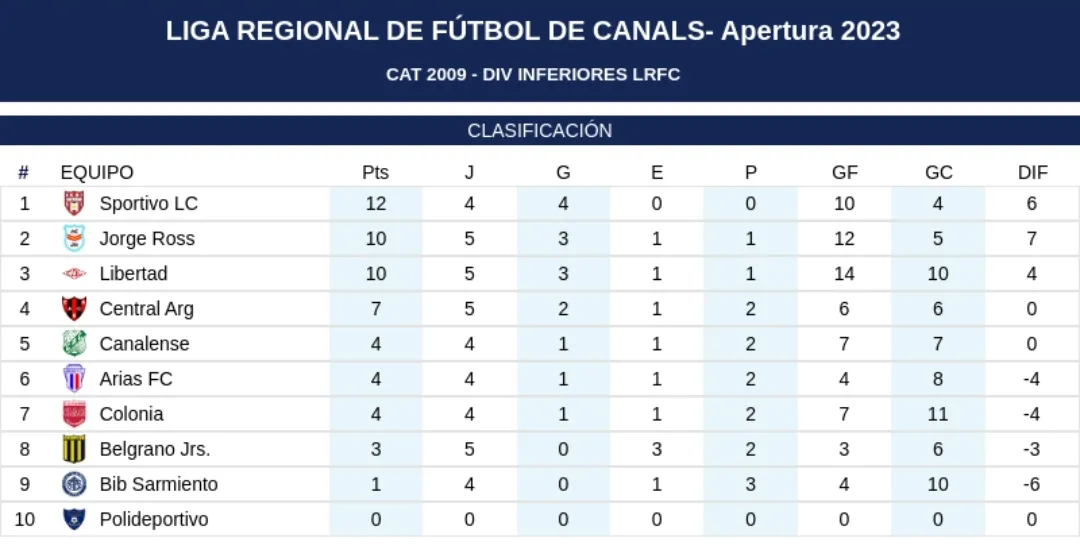Click the CAT 2009 - DIV INFERIORES subtitle
The height and width of the screenshot is (548, 1080).
pyautogui.click(x=533, y=75)
